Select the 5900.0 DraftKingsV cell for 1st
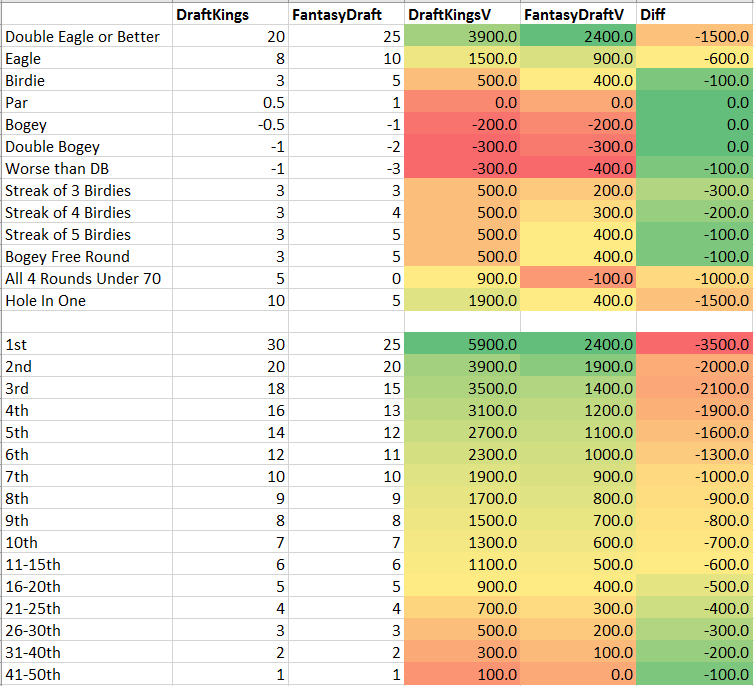 click(x=462, y=345)
